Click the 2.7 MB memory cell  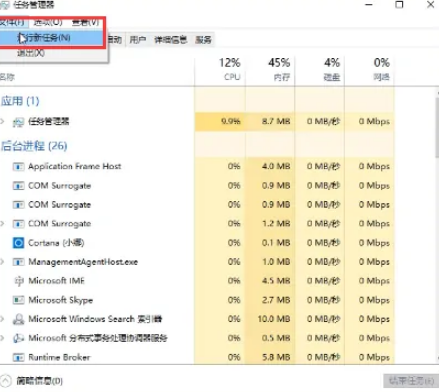click(x=270, y=300)
